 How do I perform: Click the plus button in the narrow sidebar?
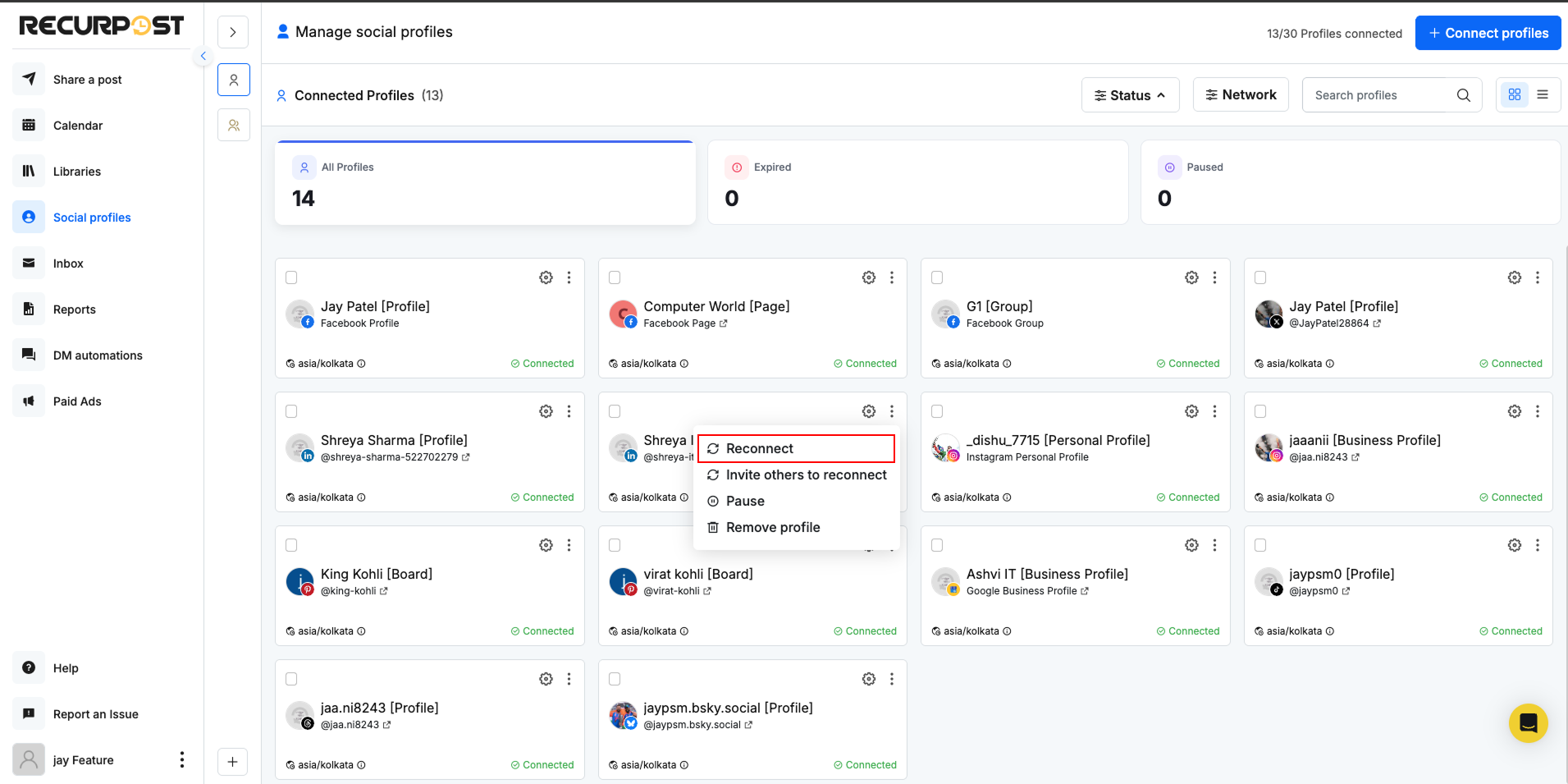click(x=233, y=762)
